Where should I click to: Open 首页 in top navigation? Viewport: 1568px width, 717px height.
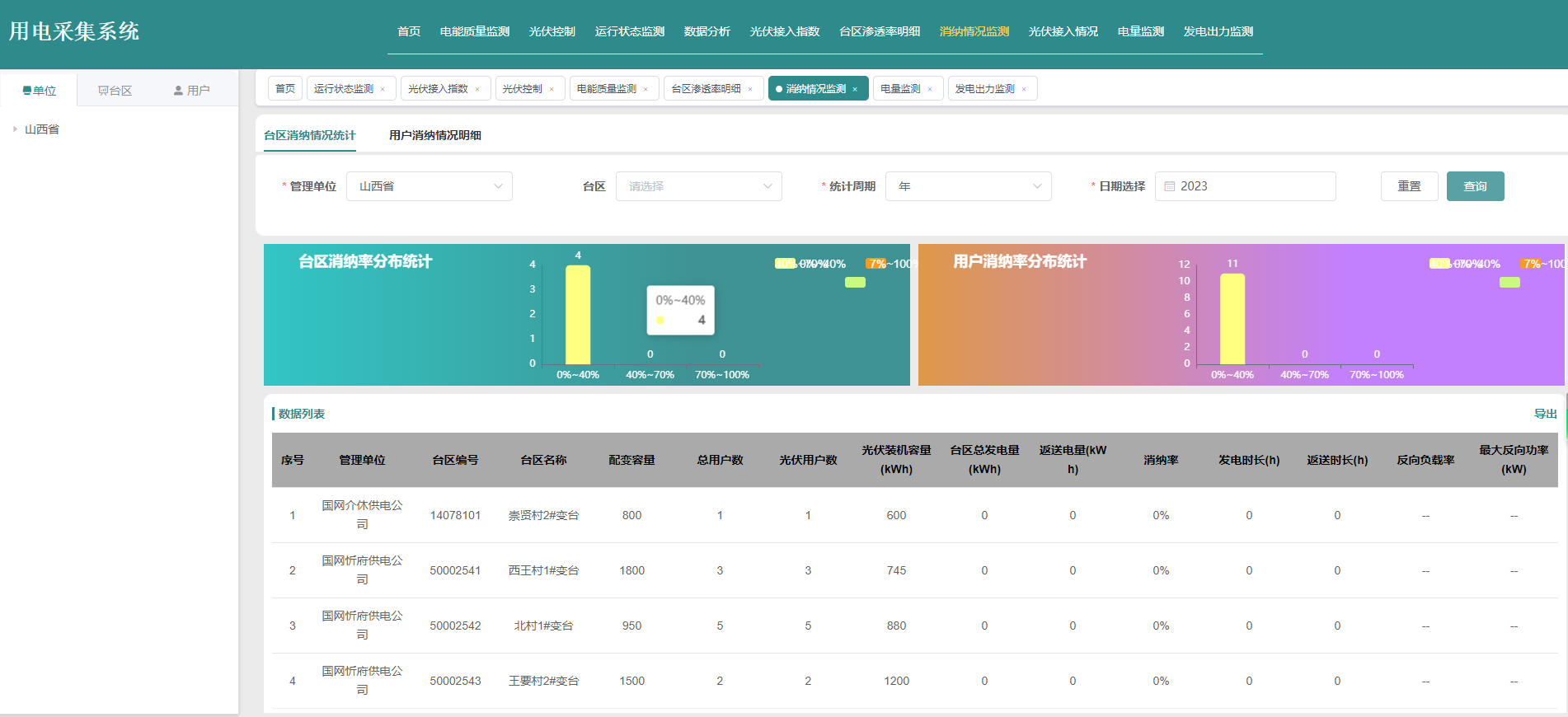(409, 31)
